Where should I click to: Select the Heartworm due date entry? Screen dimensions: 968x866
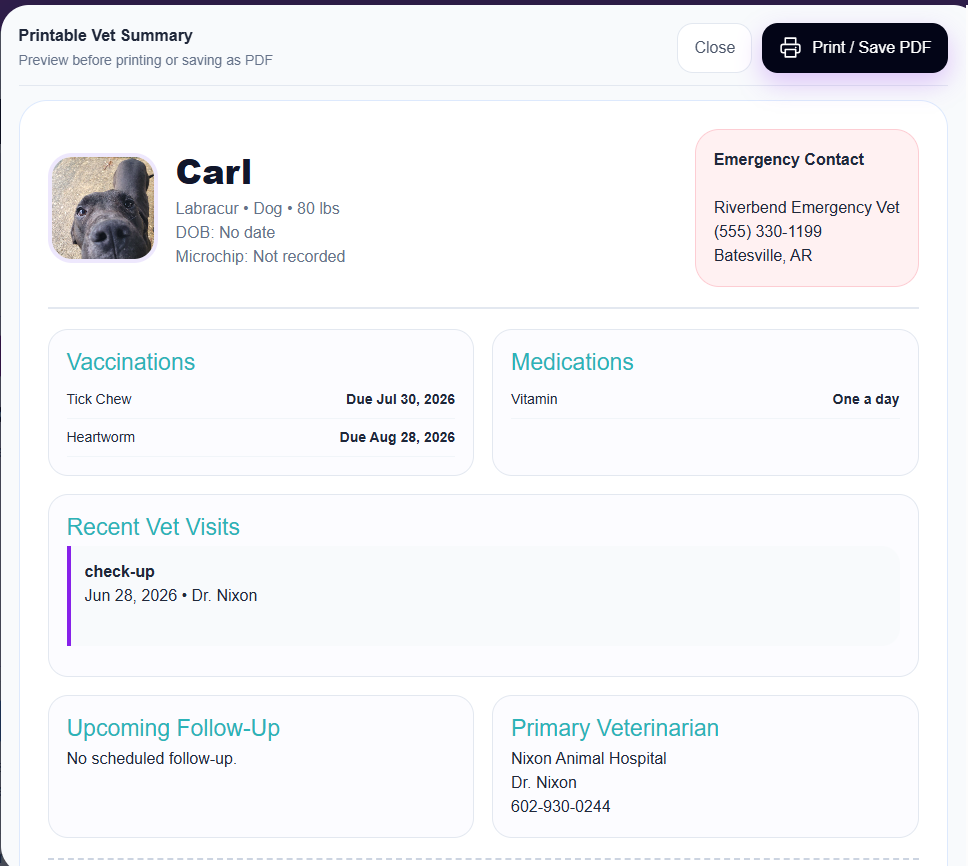click(x=397, y=437)
